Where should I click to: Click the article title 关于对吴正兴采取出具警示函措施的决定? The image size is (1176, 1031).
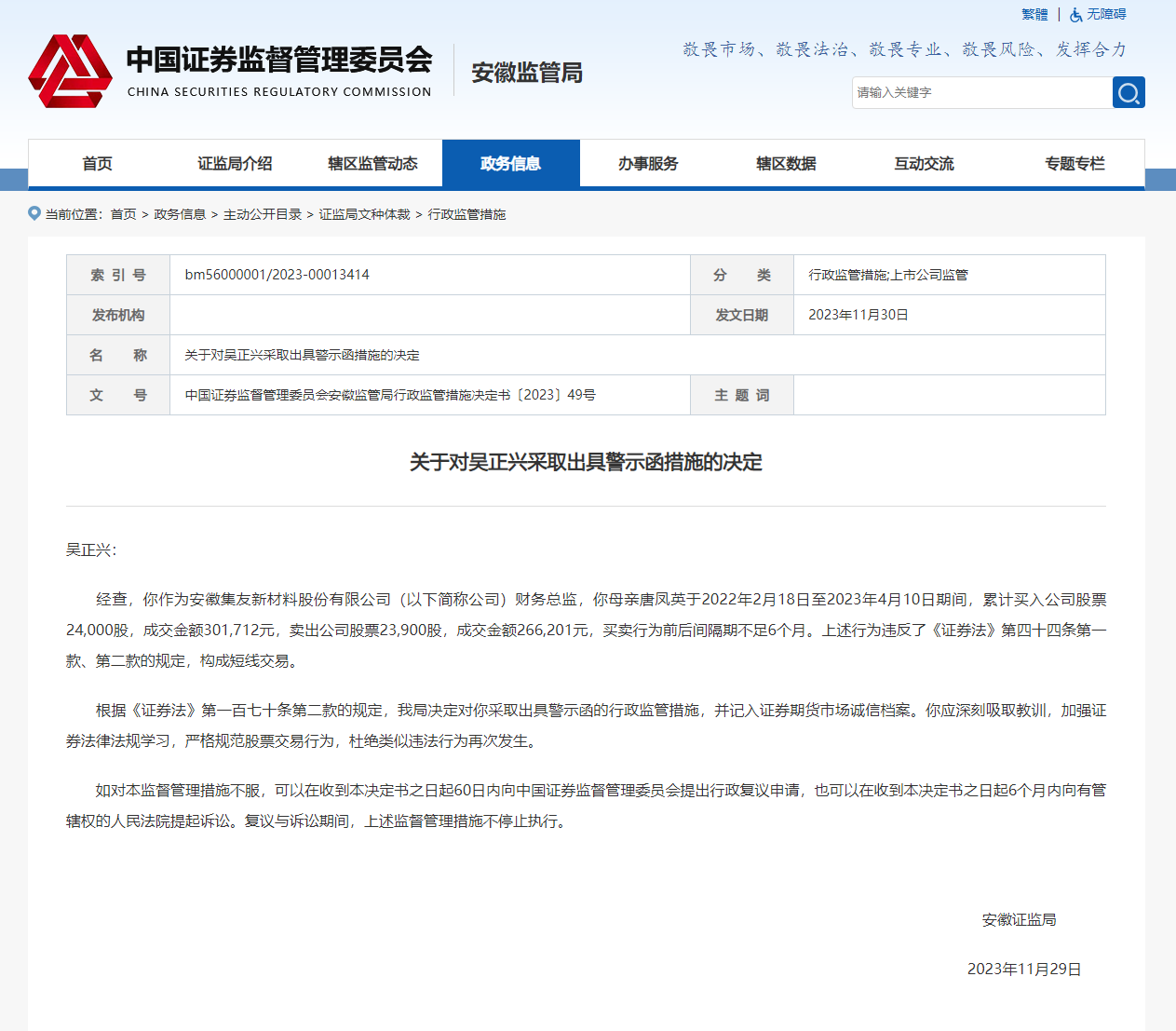[586, 462]
